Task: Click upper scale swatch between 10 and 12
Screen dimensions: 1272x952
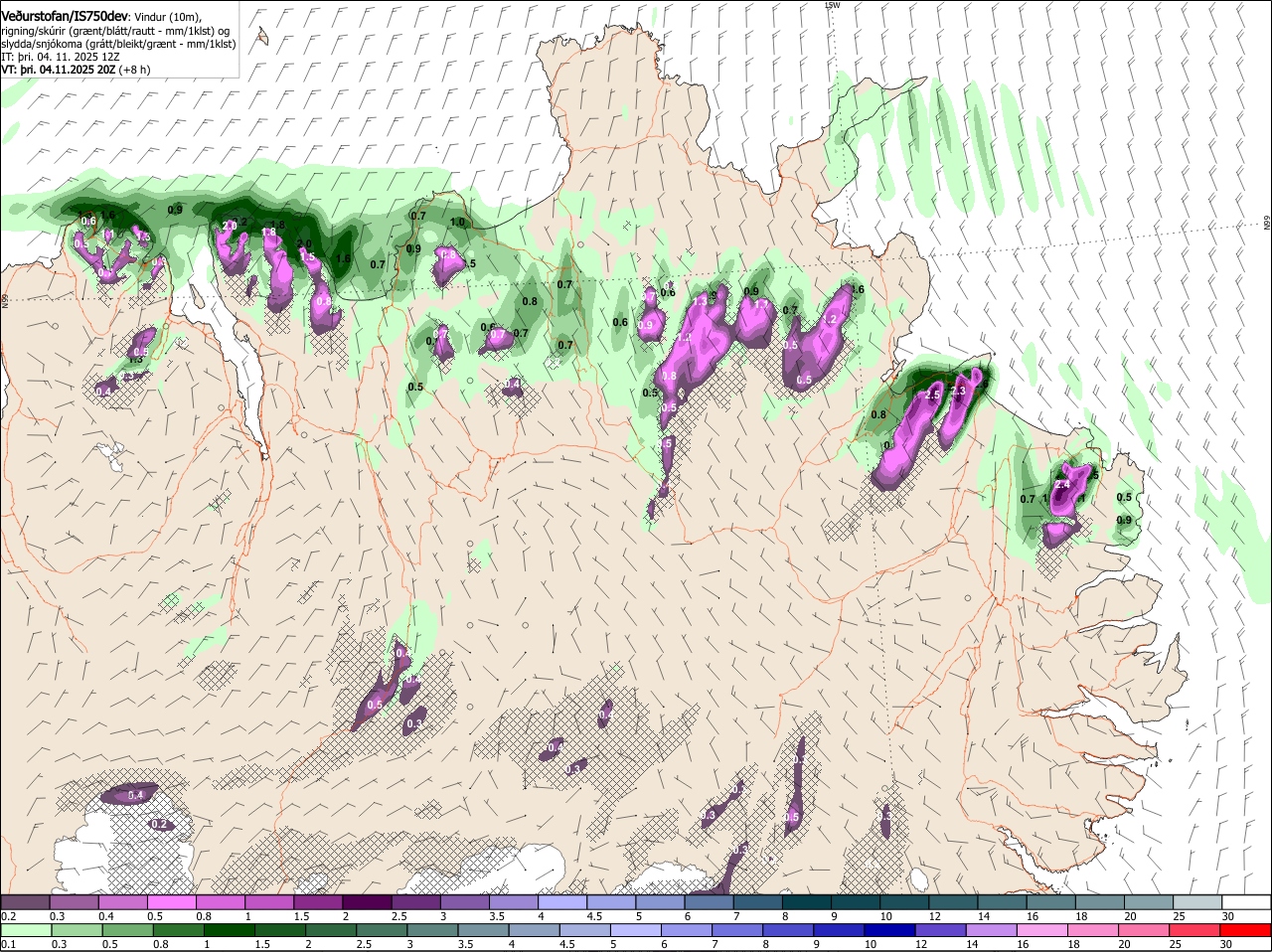Action: [904, 901]
